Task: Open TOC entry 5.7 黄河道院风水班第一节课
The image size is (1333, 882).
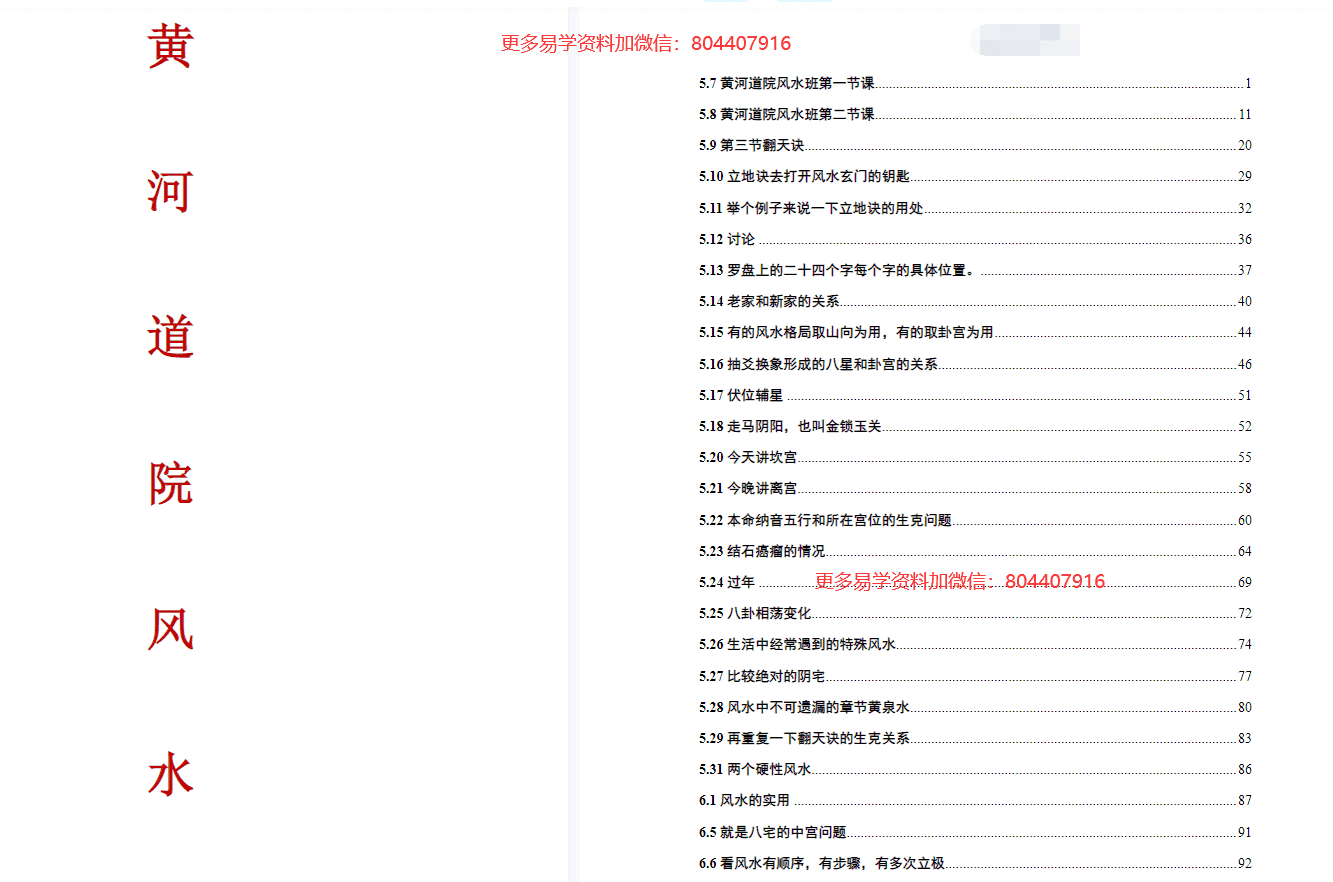Action: [787, 83]
